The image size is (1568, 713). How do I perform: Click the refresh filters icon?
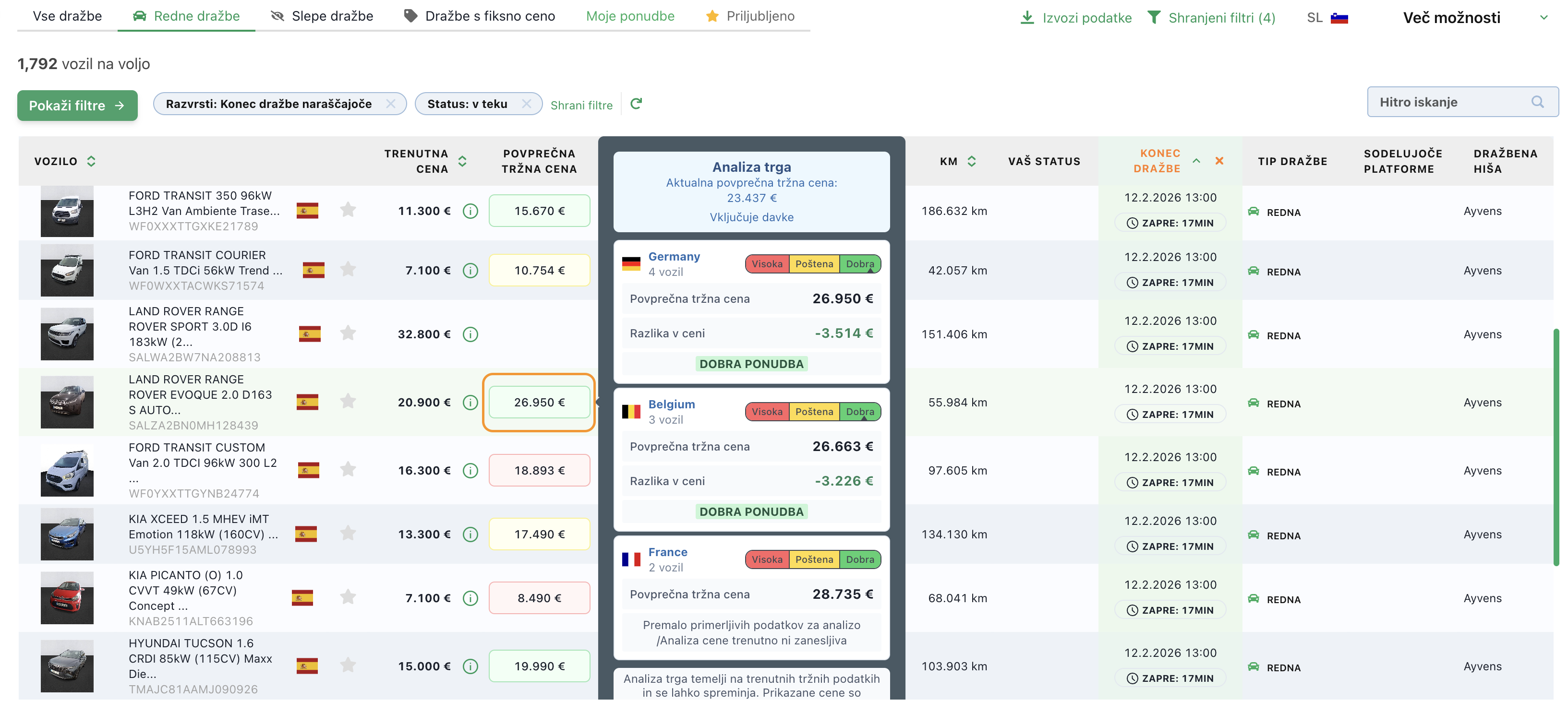click(636, 104)
